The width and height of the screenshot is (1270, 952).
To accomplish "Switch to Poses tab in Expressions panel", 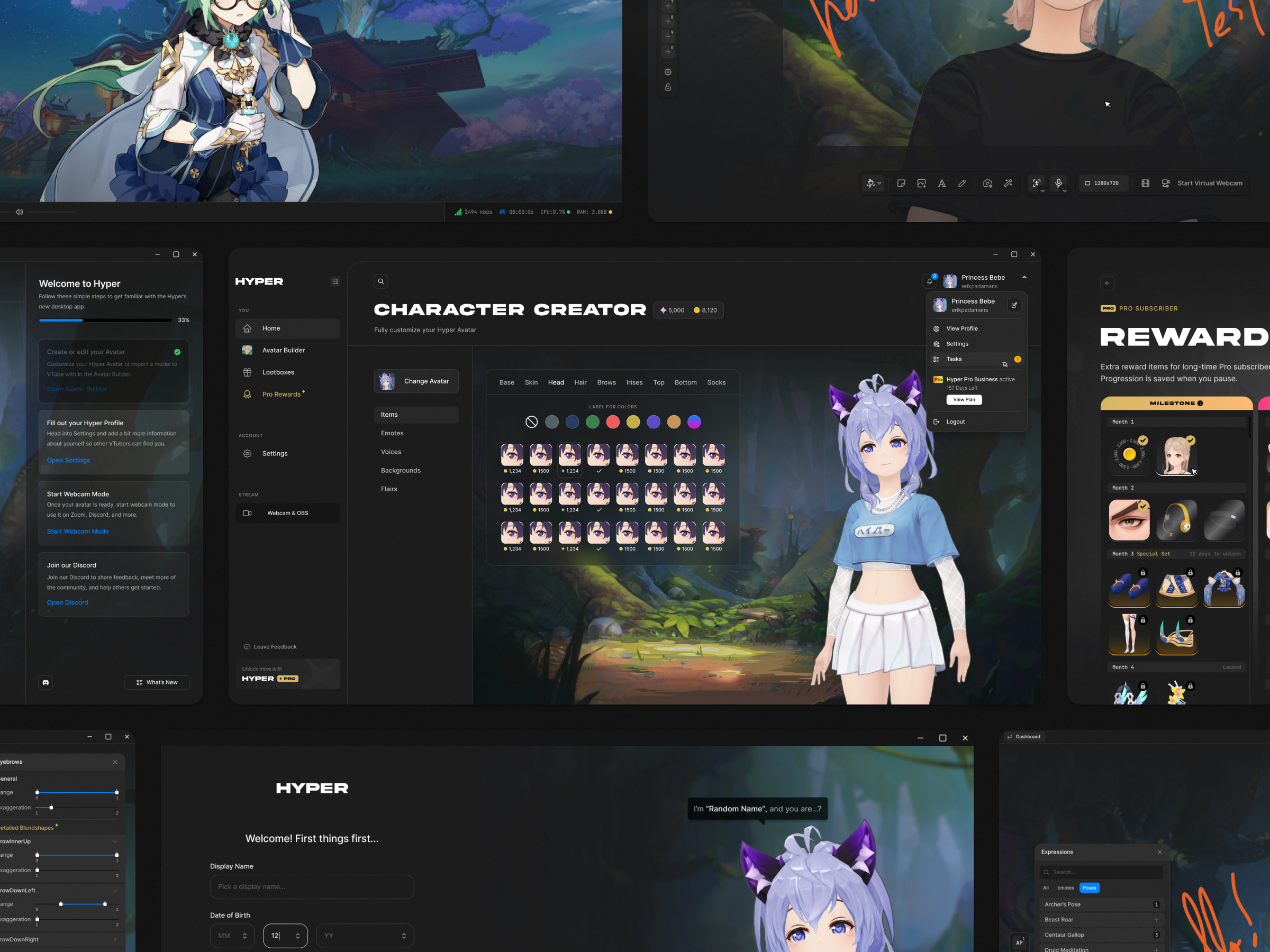I will click(x=1089, y=887).
